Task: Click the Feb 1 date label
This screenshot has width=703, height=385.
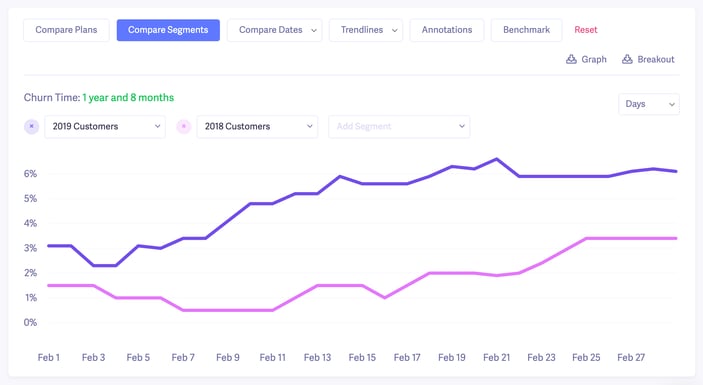Action: coord(48,358)
